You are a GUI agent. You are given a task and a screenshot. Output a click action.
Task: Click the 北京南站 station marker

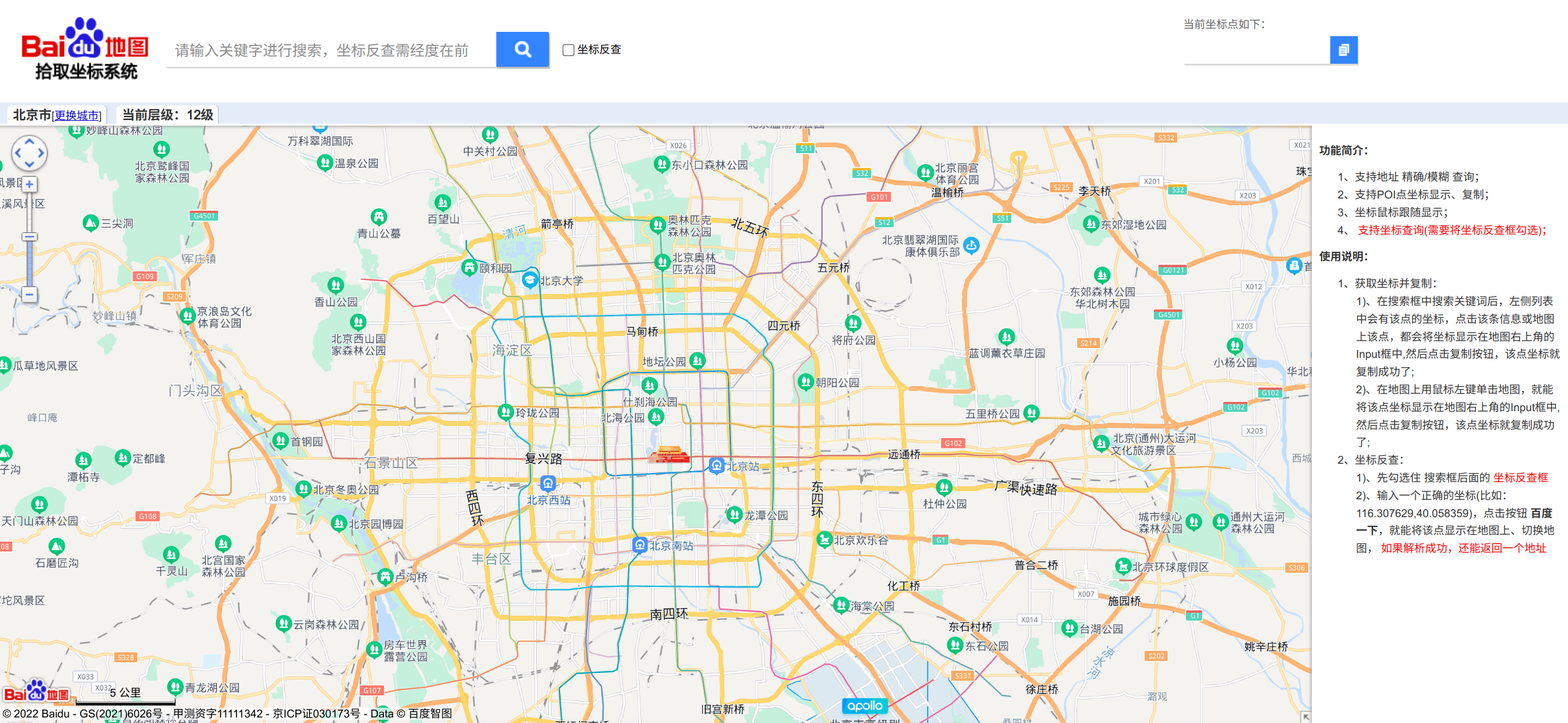tap(640, 545)
